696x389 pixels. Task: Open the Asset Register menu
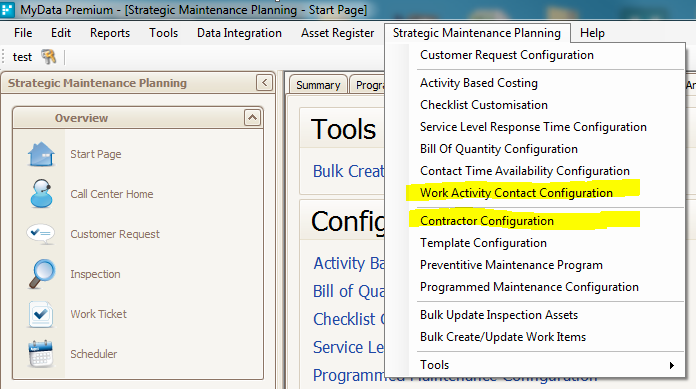(x=337, y=33)
